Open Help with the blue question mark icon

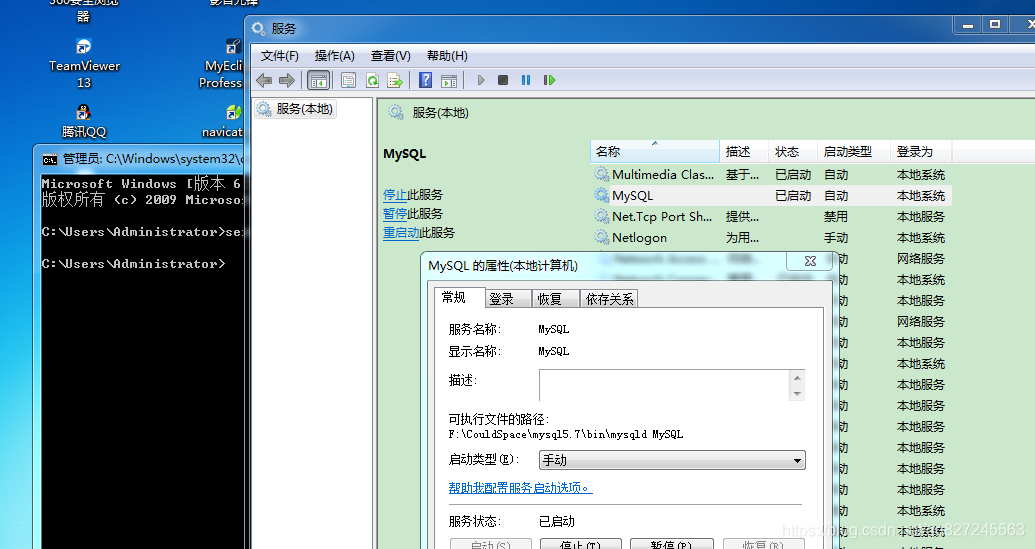pos(426,80)
